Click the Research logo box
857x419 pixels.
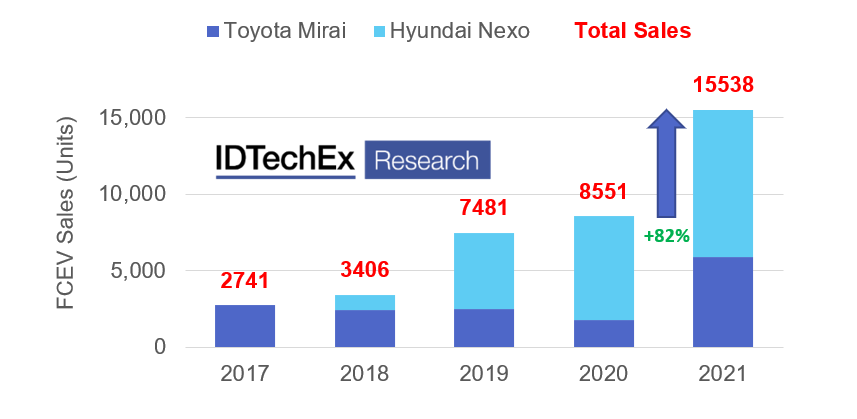pos(427,160)
